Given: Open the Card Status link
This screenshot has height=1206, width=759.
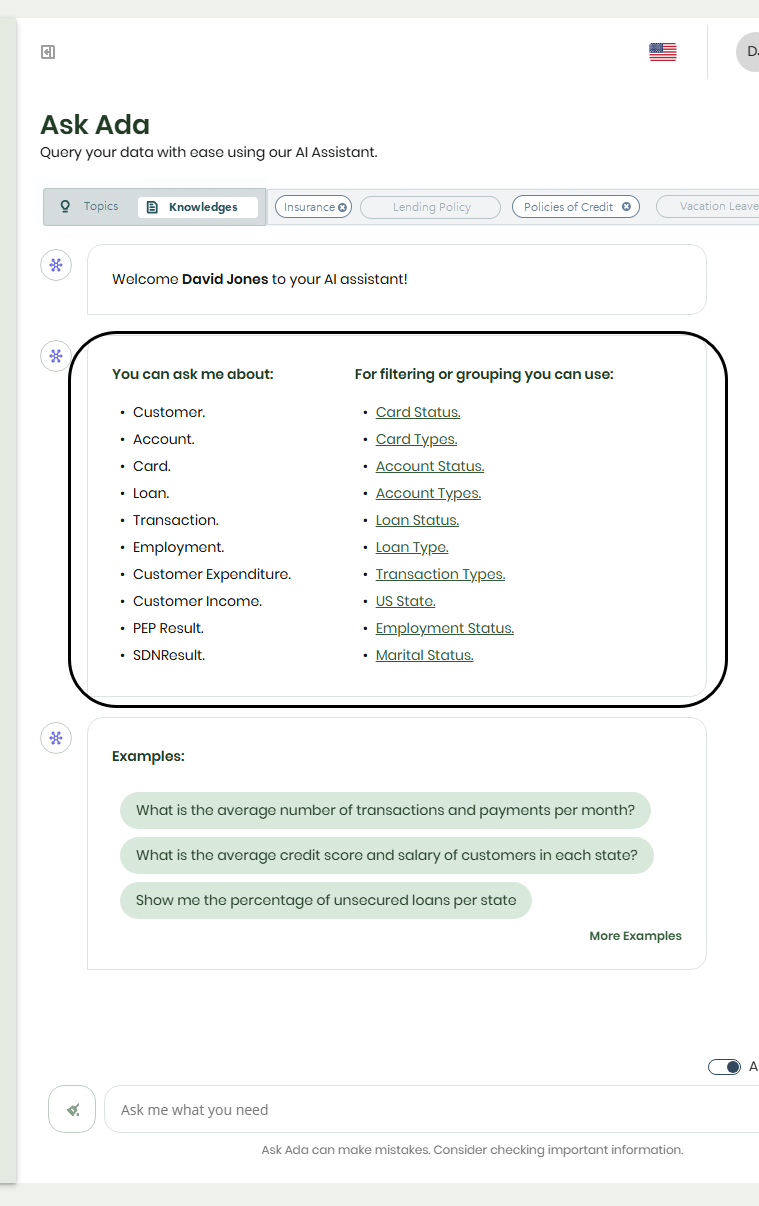Looking at the screenshot, I should (x=417, y=412).
